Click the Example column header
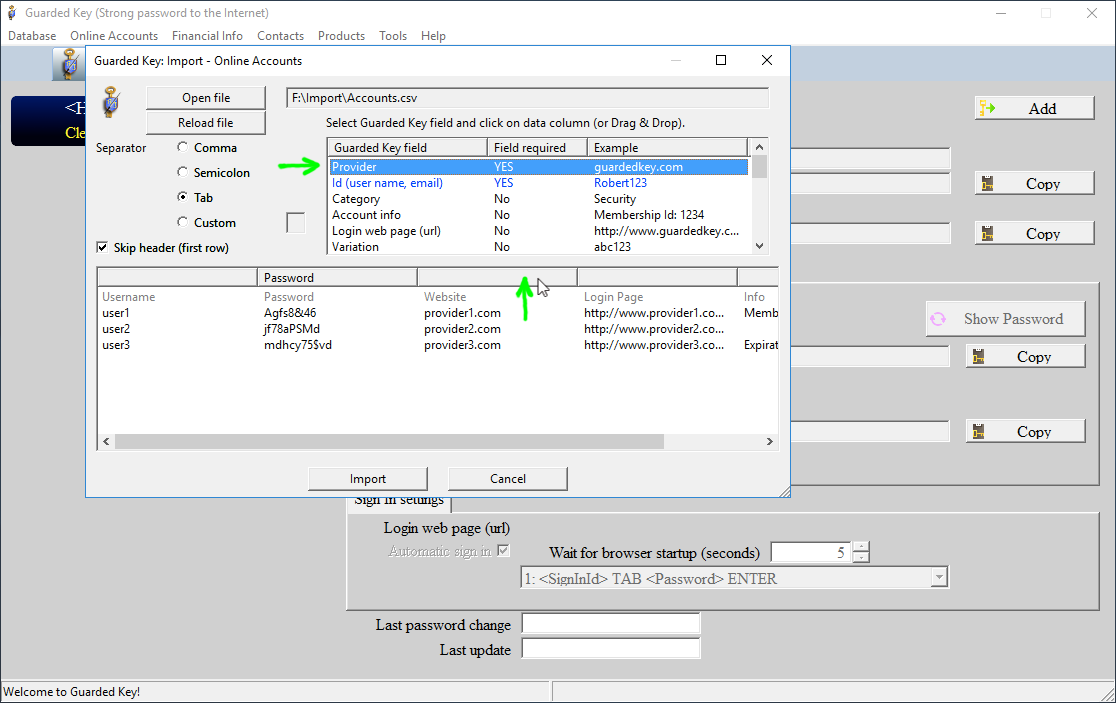This screenshot has width=1116, height=703. [668, 147]
